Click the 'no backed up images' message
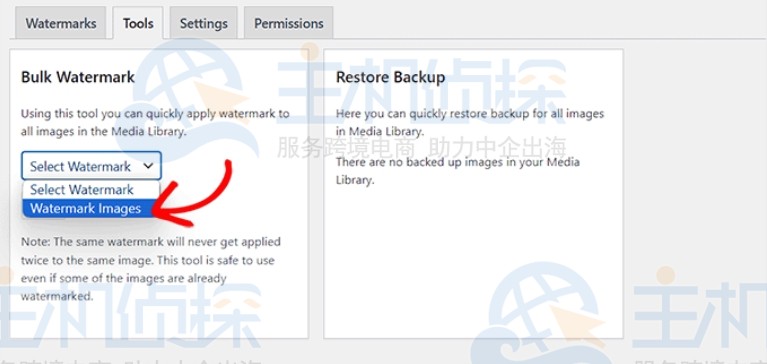Viewport: 767px width, 364px height. 457,171
